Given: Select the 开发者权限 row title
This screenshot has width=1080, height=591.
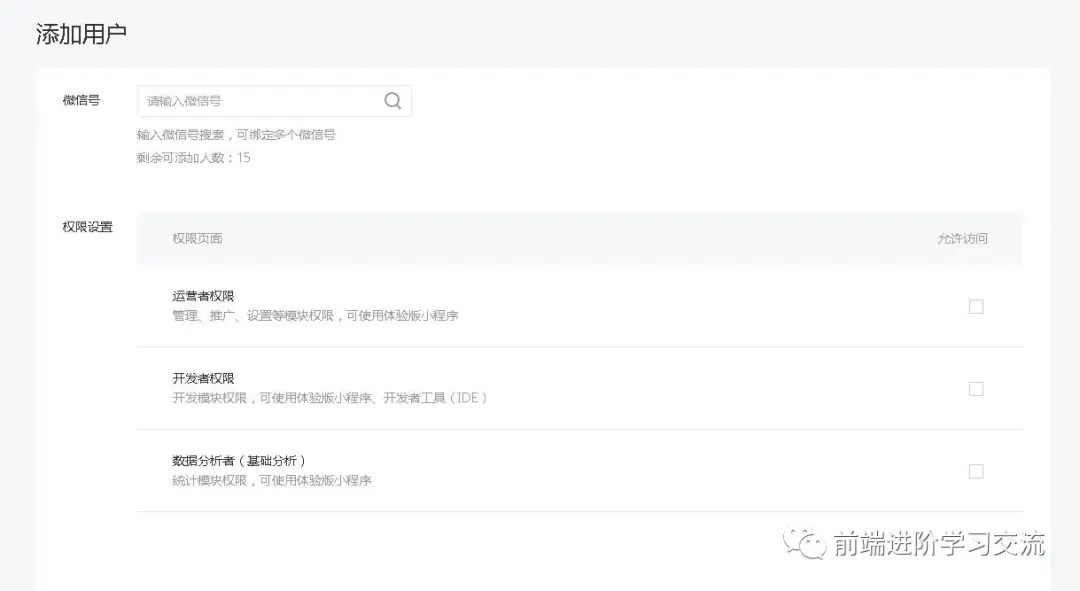Looking at the screenshot, I should pyautogui.click(x=203, y=379).
